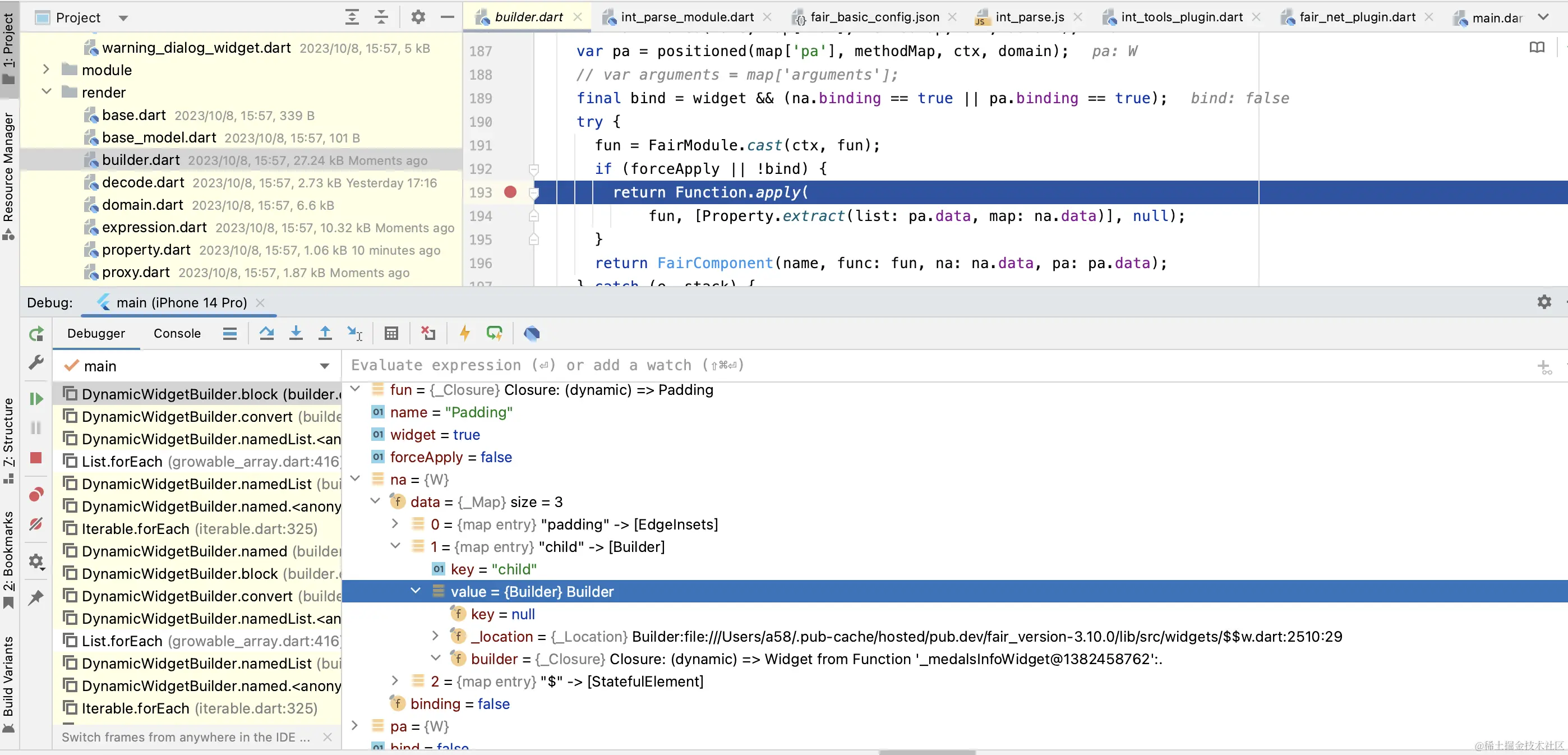Open fair_net_plugin.dart editor tab
1568x755 pixels.
coord(1357,17)
